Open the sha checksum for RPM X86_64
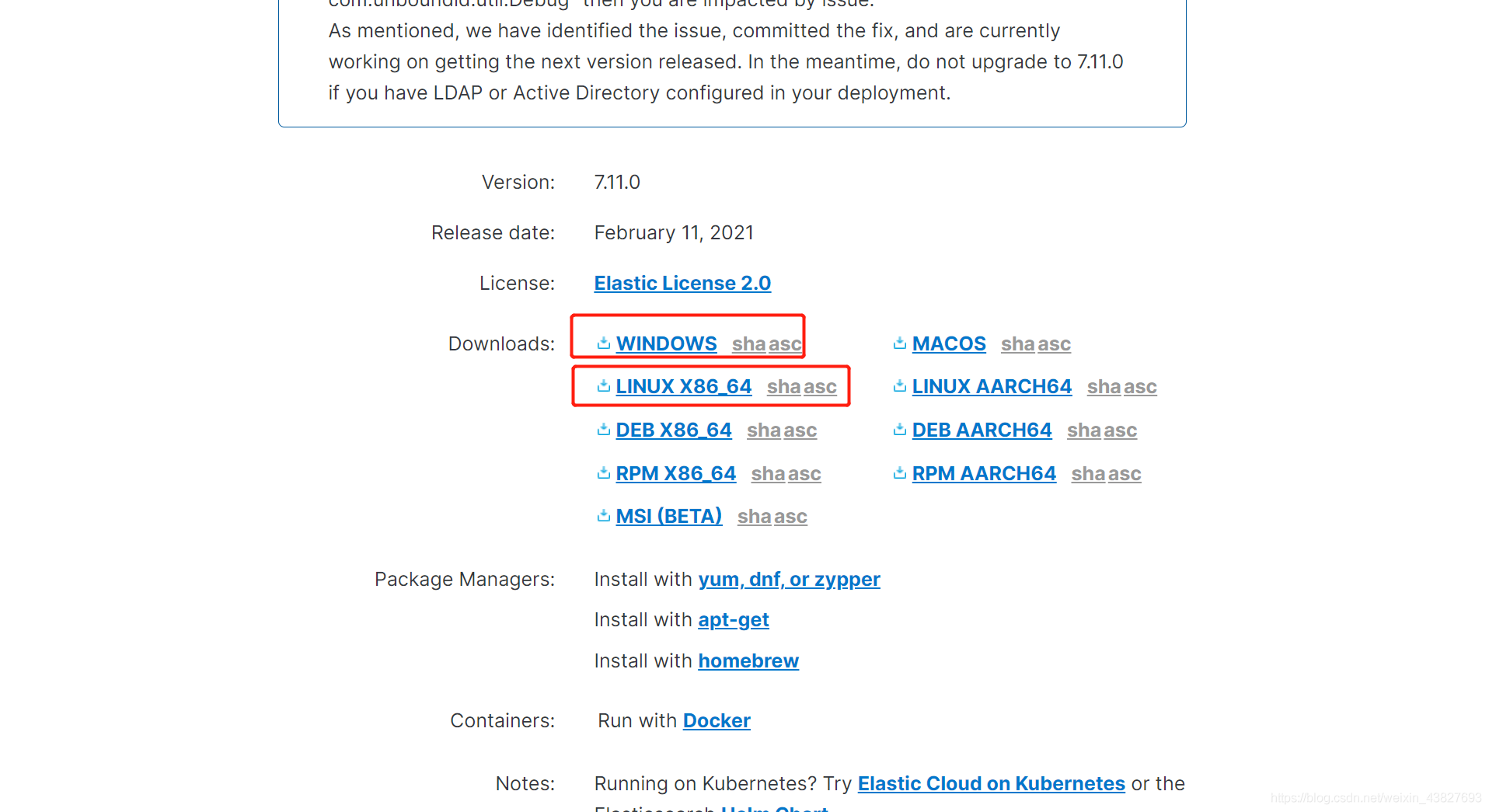 pos(769,473)
